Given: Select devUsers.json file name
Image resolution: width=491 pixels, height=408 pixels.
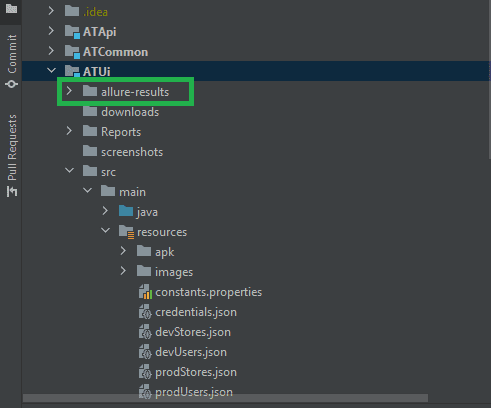Looking at the screenshot, I should [191, 352].
